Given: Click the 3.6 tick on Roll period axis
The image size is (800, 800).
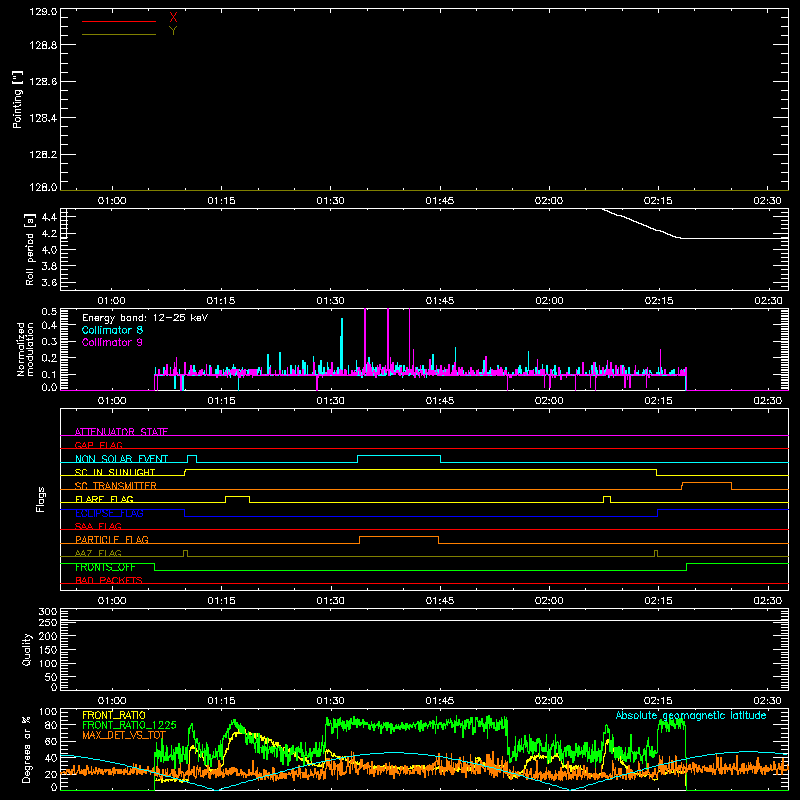Looking at the screenshot, I should (x=49, y=282).
